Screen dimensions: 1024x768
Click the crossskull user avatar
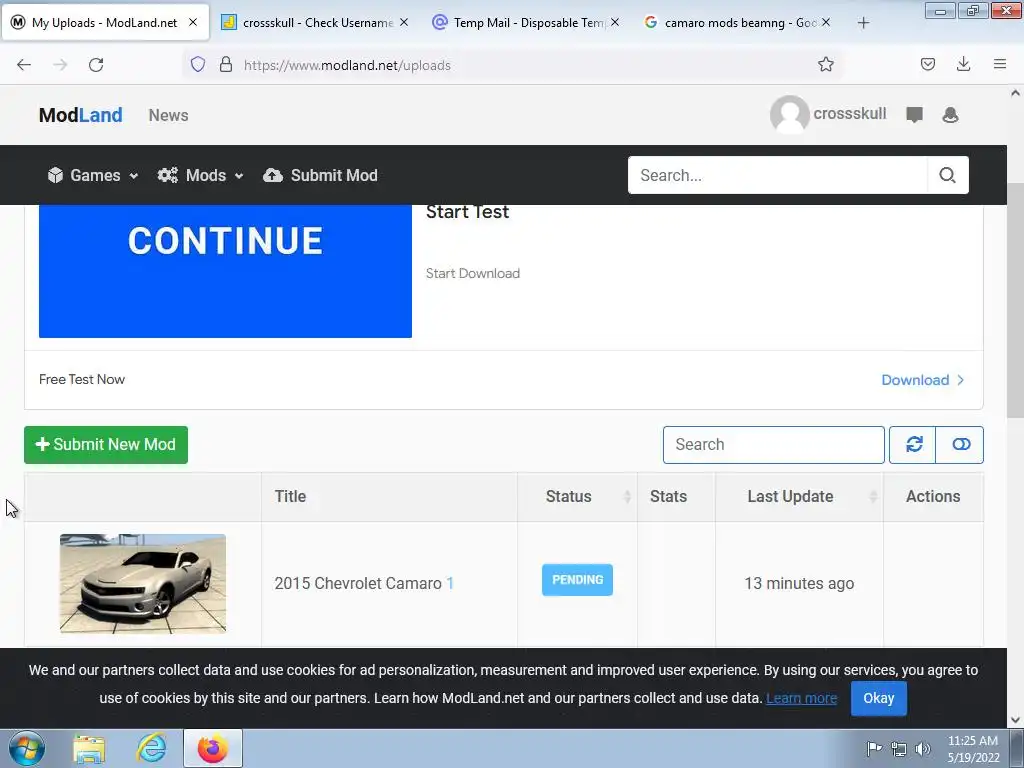tap(790, 114)
